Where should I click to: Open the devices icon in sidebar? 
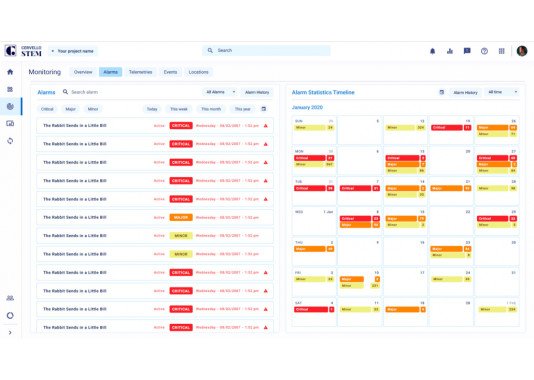pyautogui.click(x=10, y=123)
